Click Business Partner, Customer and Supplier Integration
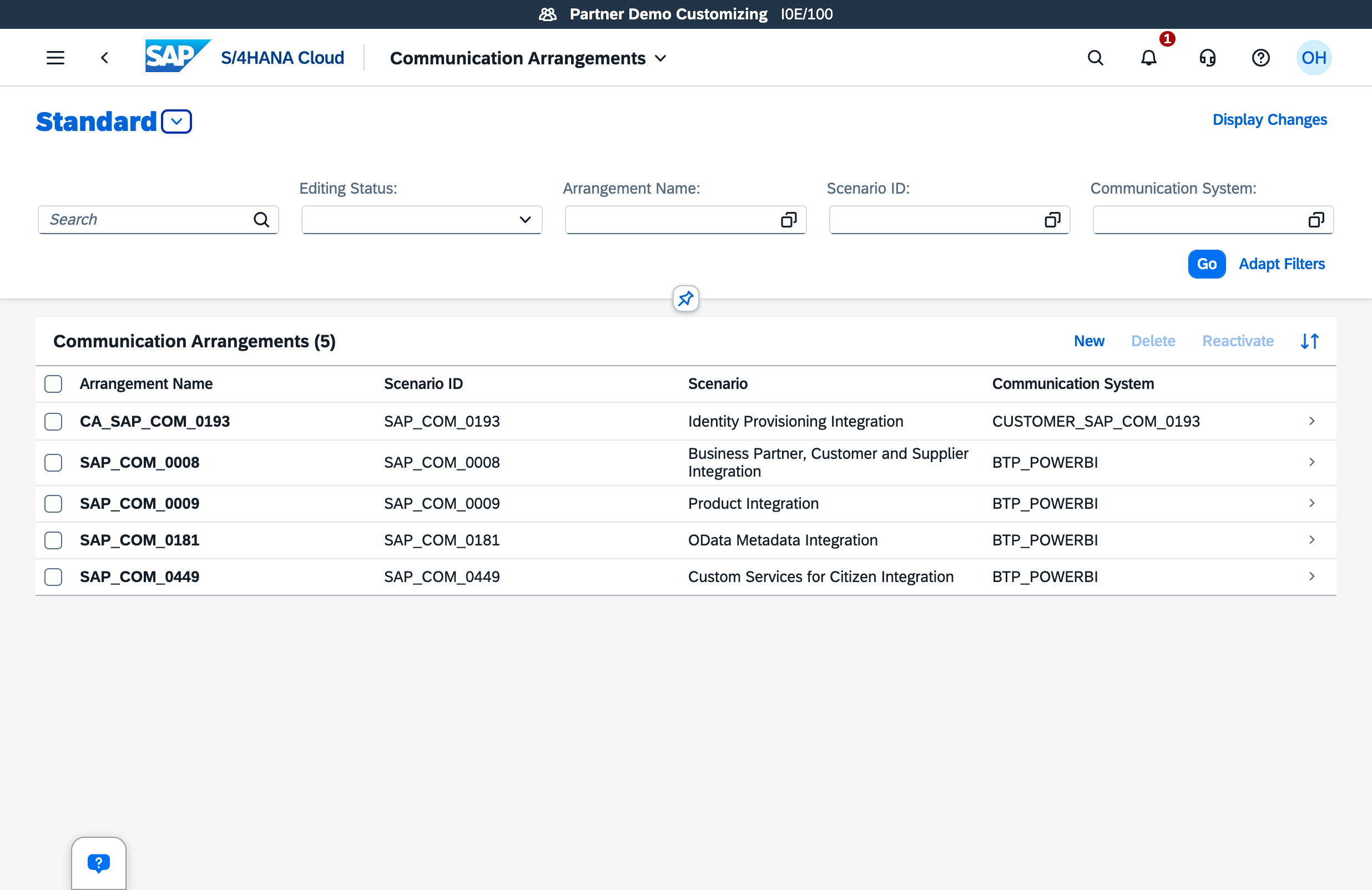The image size is (1372, 890). (829, 463)
